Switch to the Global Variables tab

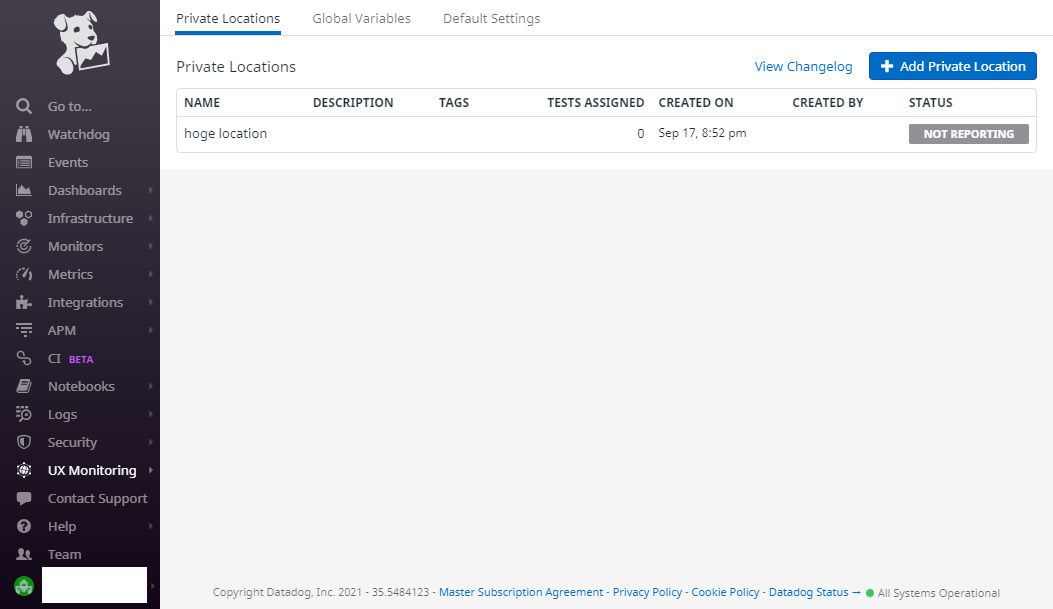click(361, 19)
